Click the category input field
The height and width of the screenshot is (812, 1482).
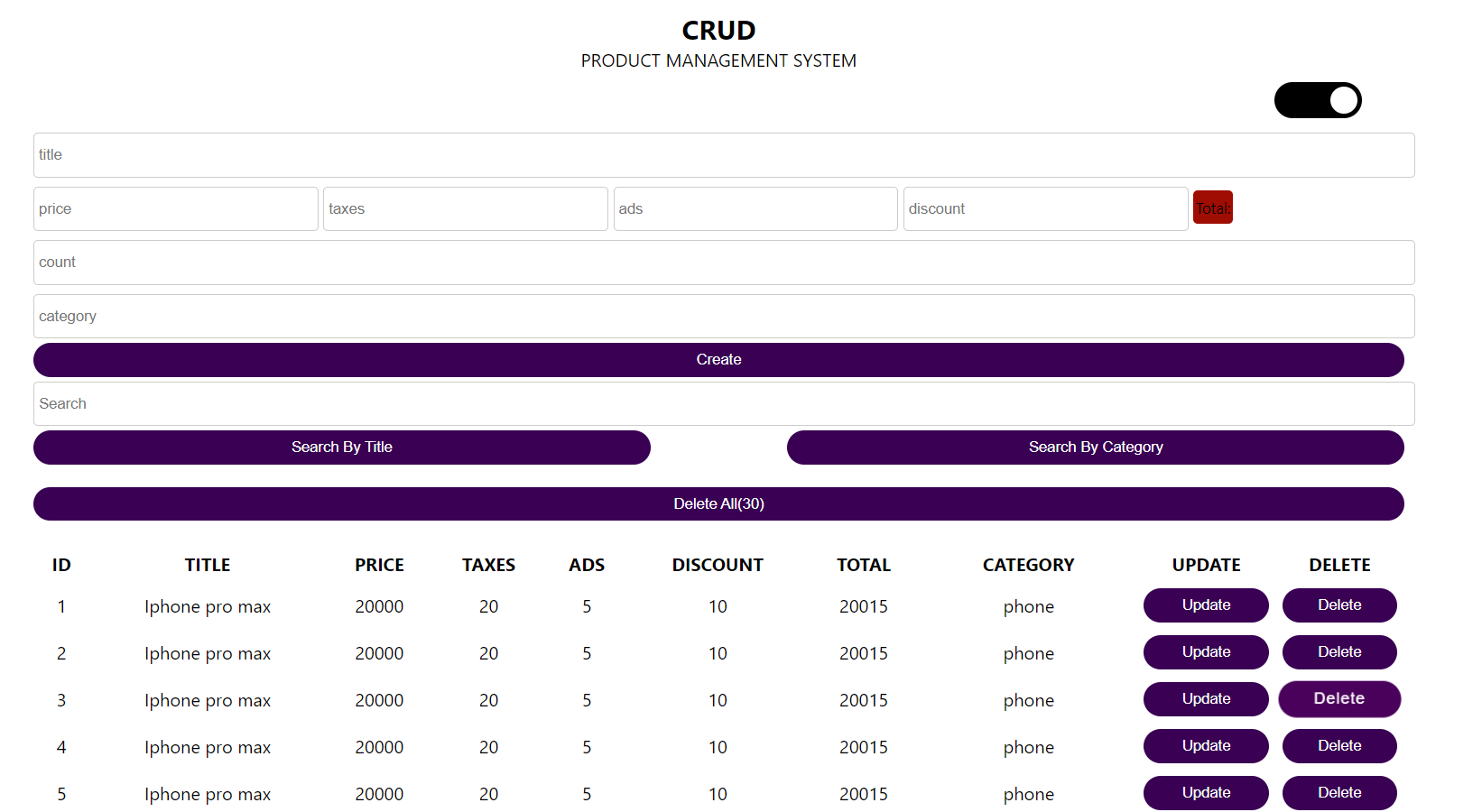tap(718, 316)
